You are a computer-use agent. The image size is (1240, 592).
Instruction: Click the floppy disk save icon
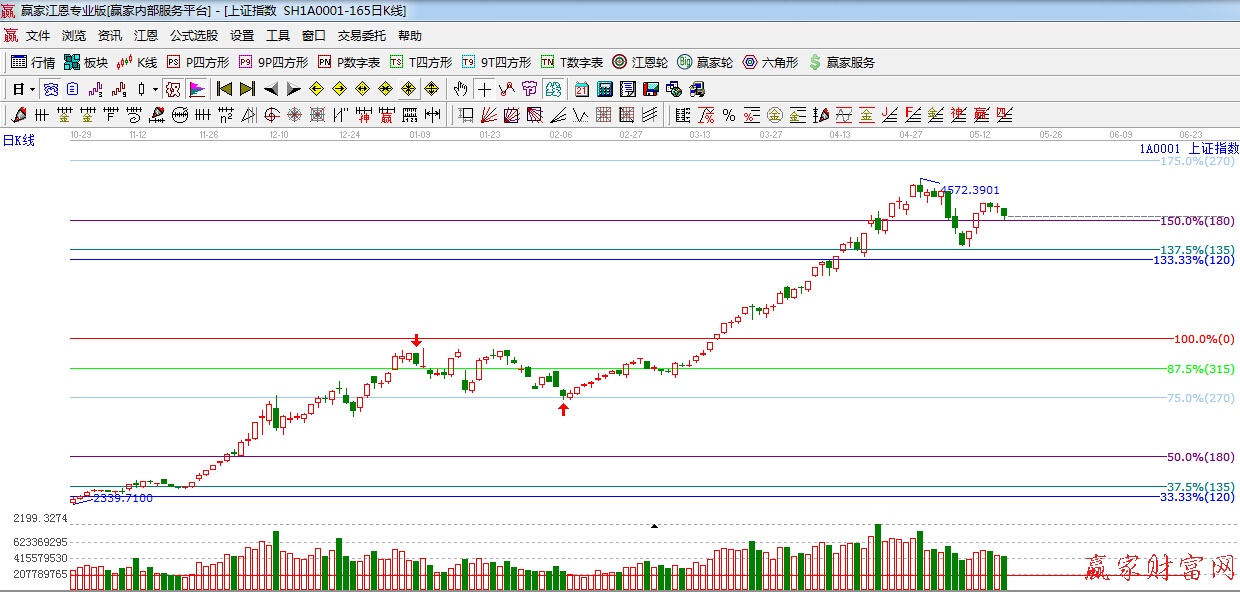point(651,89)
